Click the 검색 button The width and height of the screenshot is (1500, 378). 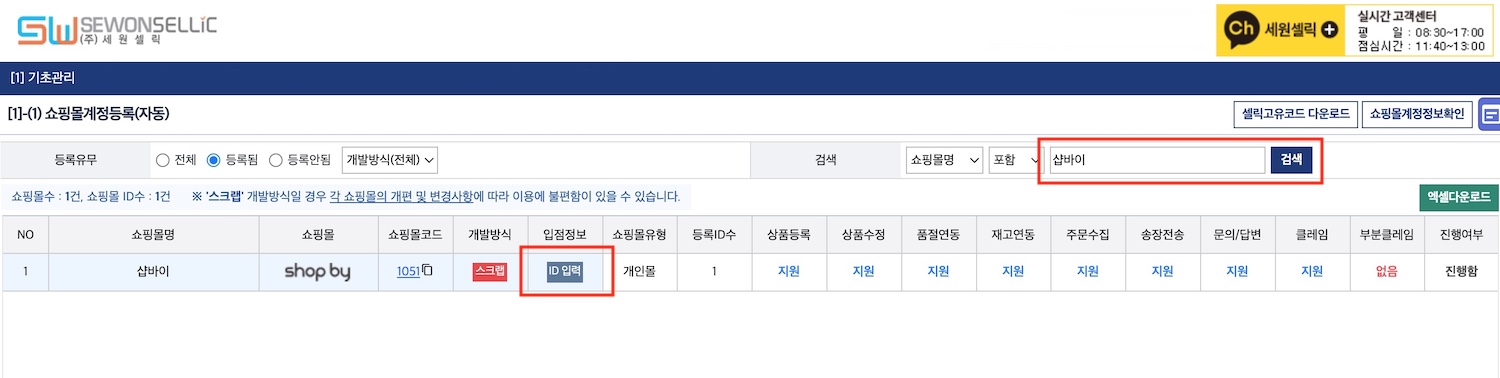pos(1291,160)
